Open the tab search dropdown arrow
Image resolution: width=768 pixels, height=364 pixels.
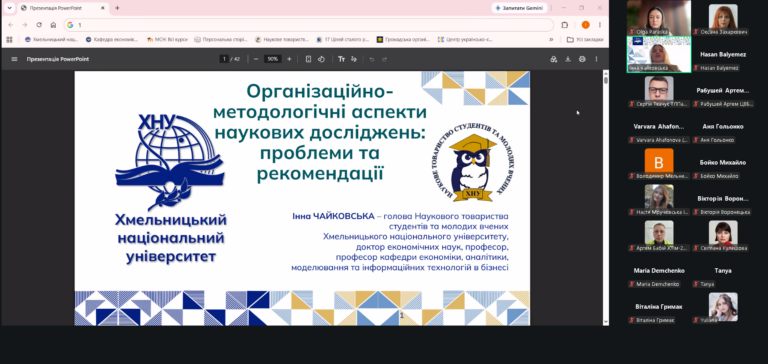point(9,8)
